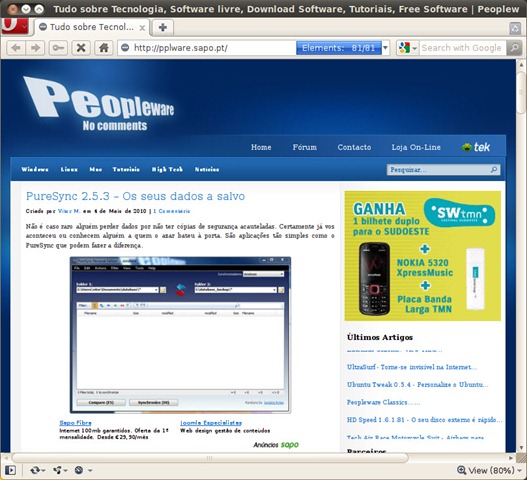Click the Elements 81/81 progress indicator
The height and width of the screenshot is (480, 527).
coord(339,48)
